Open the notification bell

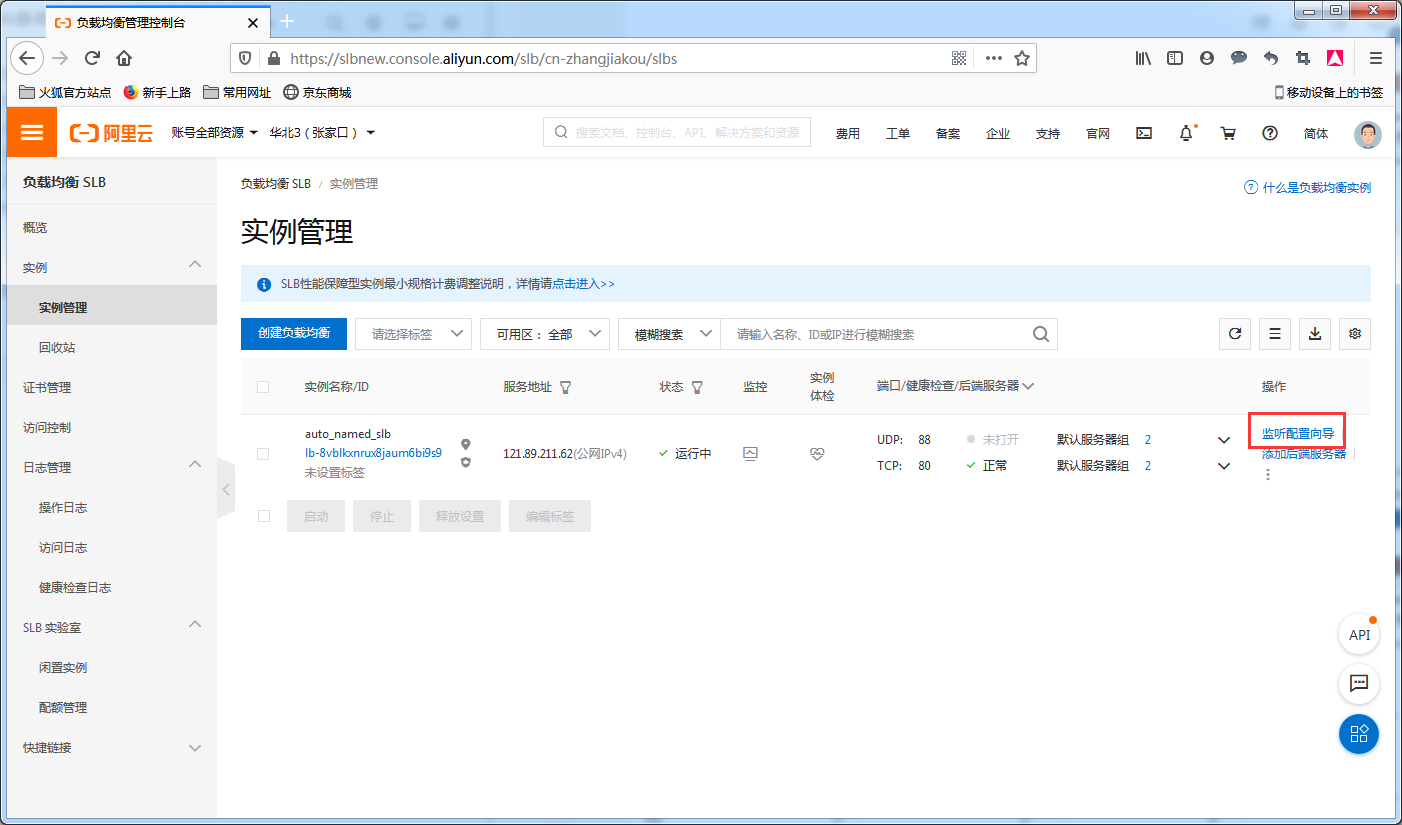pyautogui.click(x=1186, y=133)
